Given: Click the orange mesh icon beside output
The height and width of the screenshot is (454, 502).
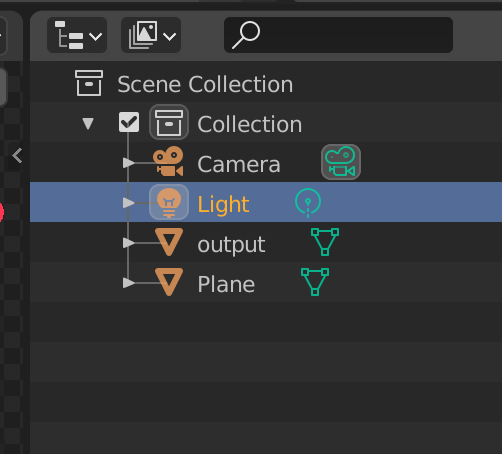Looking at the screenshot, I should coord(169,242).
